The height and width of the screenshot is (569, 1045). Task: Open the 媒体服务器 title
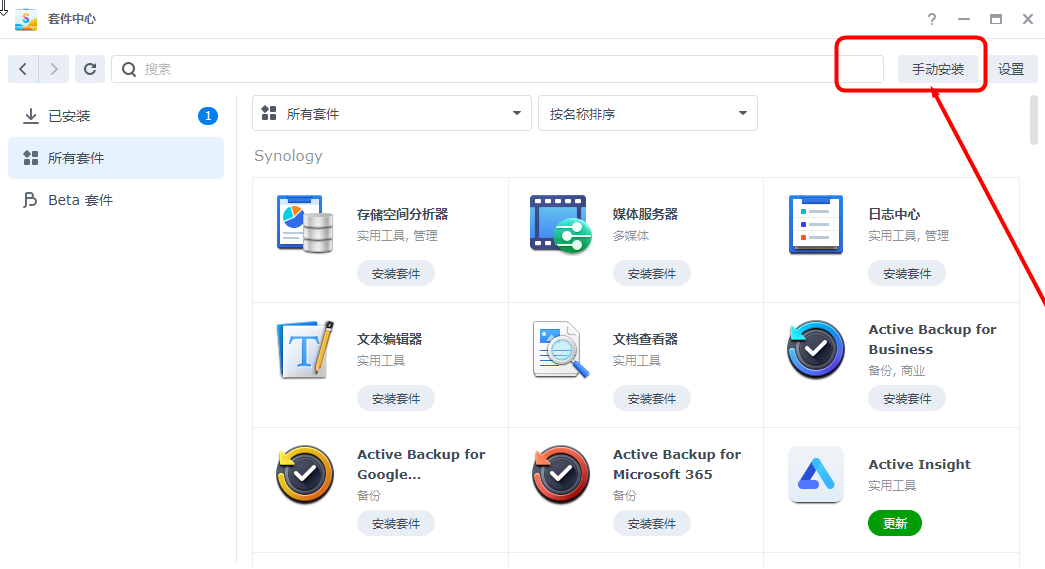click(x=645, y=215)
